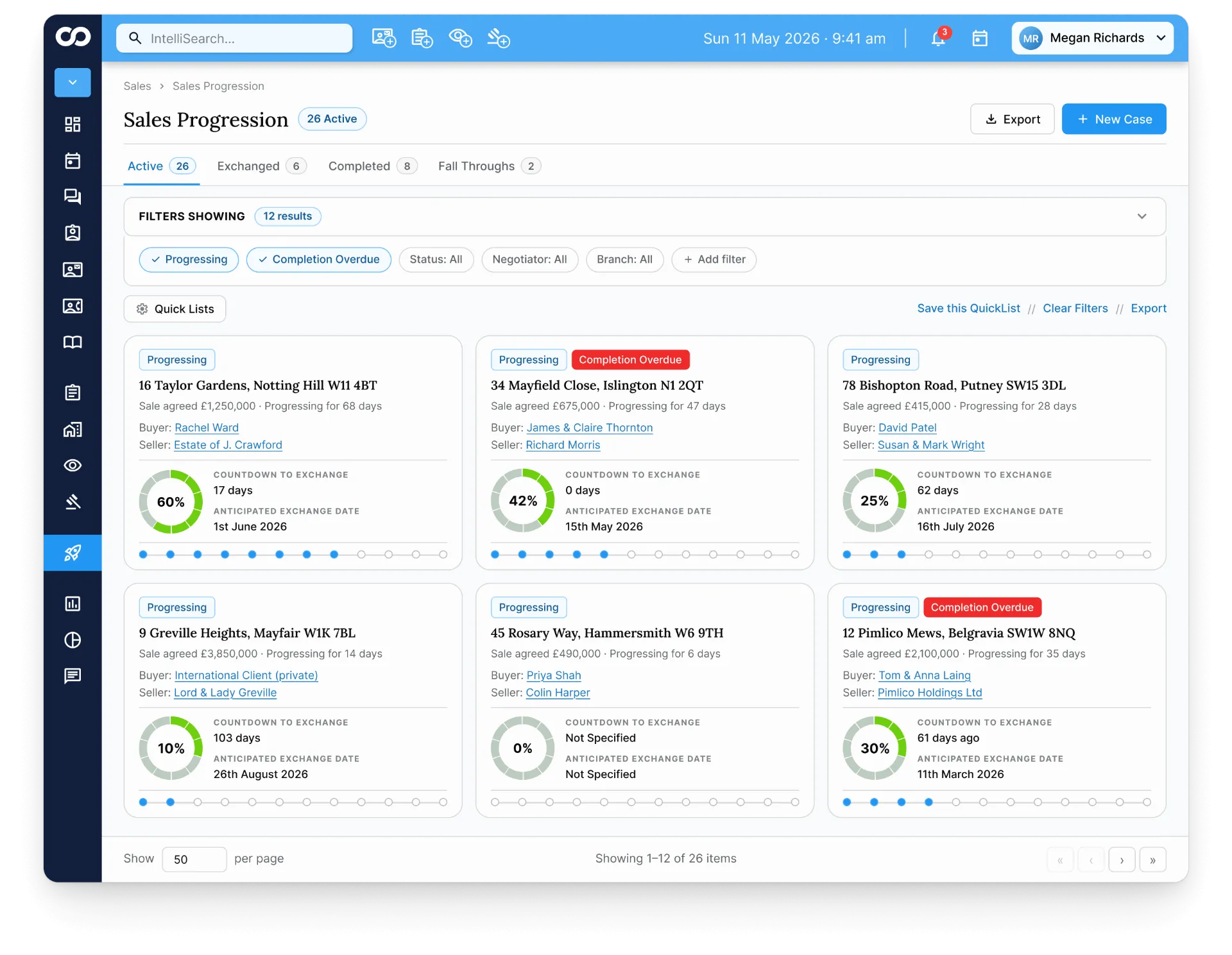The height and width of the screenshot is (955, 1232).
Task: Toggle off the Progressing filter chip
Action: 189,260
